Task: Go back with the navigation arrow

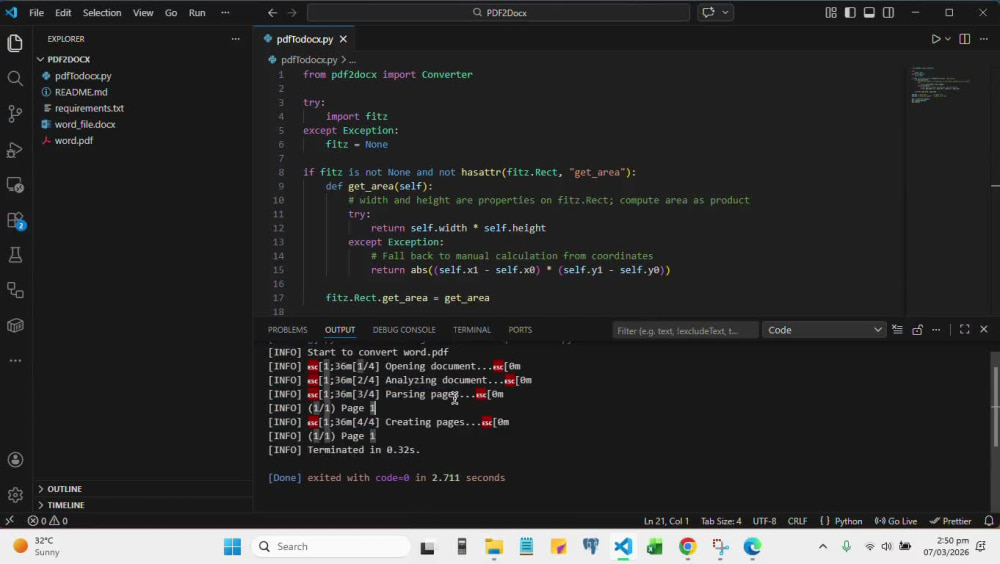Action: (x=272, y=13)
